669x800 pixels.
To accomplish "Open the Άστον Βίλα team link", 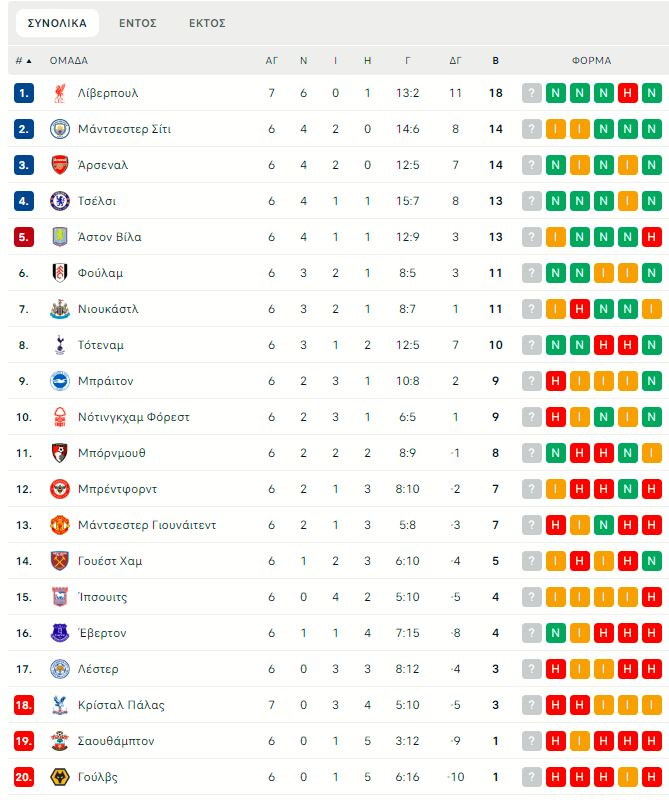I will [x=109, y=237].
